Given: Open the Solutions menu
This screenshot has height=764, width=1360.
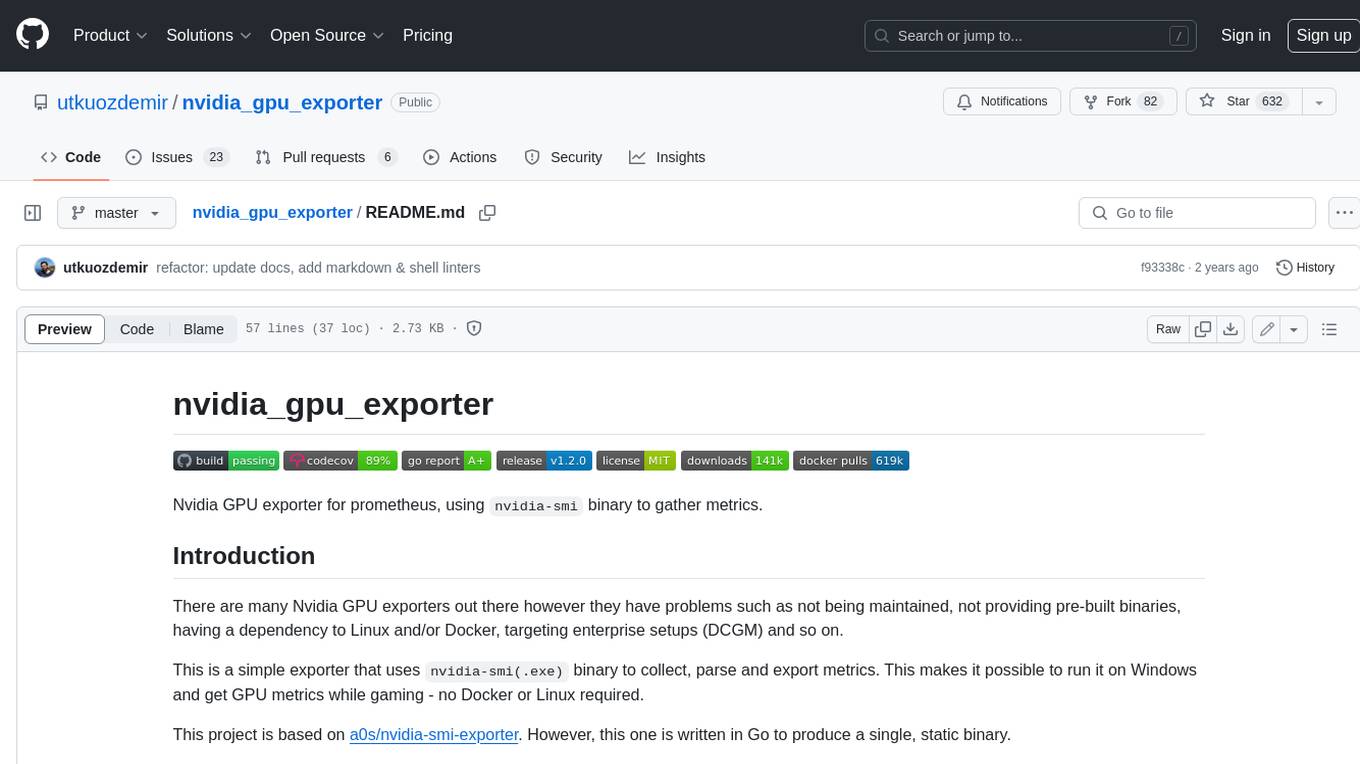Looking at the screenshot, I should [209, 35].
